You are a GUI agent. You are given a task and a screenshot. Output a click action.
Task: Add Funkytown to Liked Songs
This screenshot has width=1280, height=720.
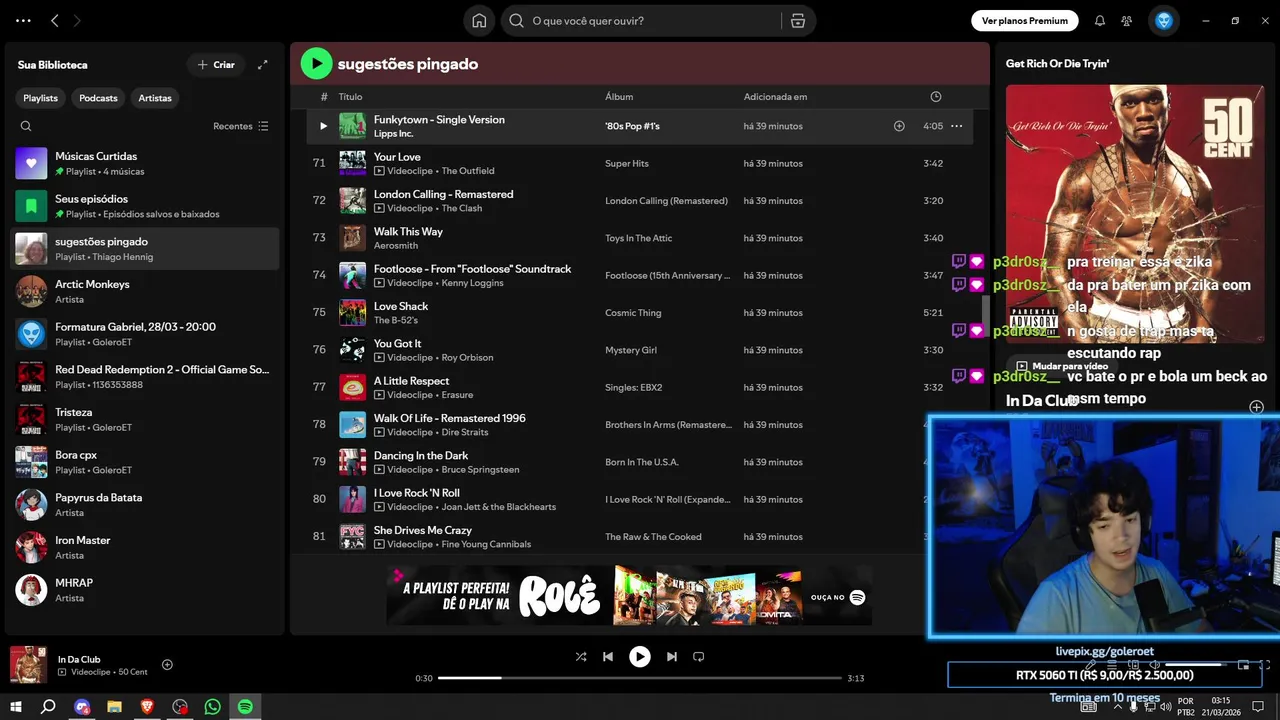[899, 126]
